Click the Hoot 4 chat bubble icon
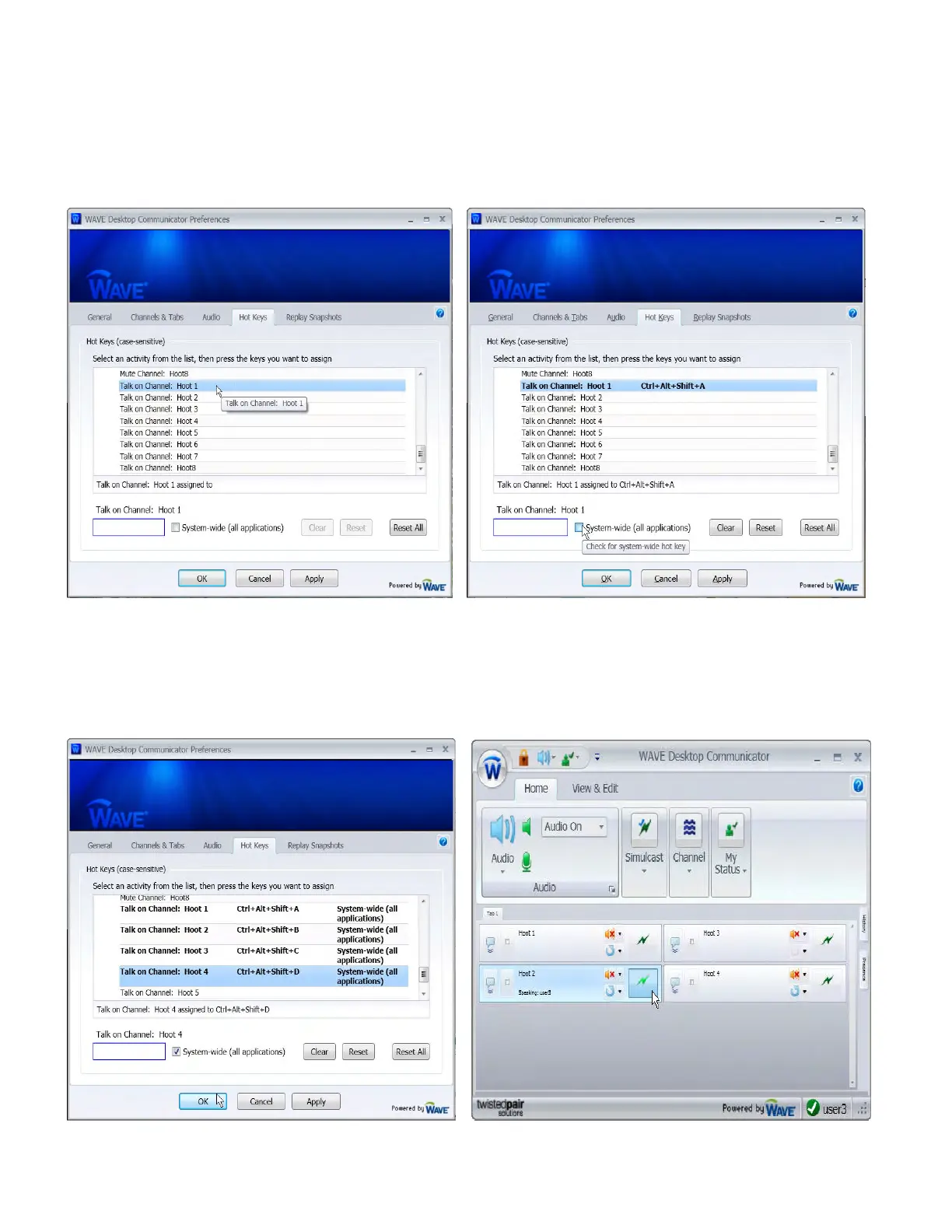 pos(674,985)
